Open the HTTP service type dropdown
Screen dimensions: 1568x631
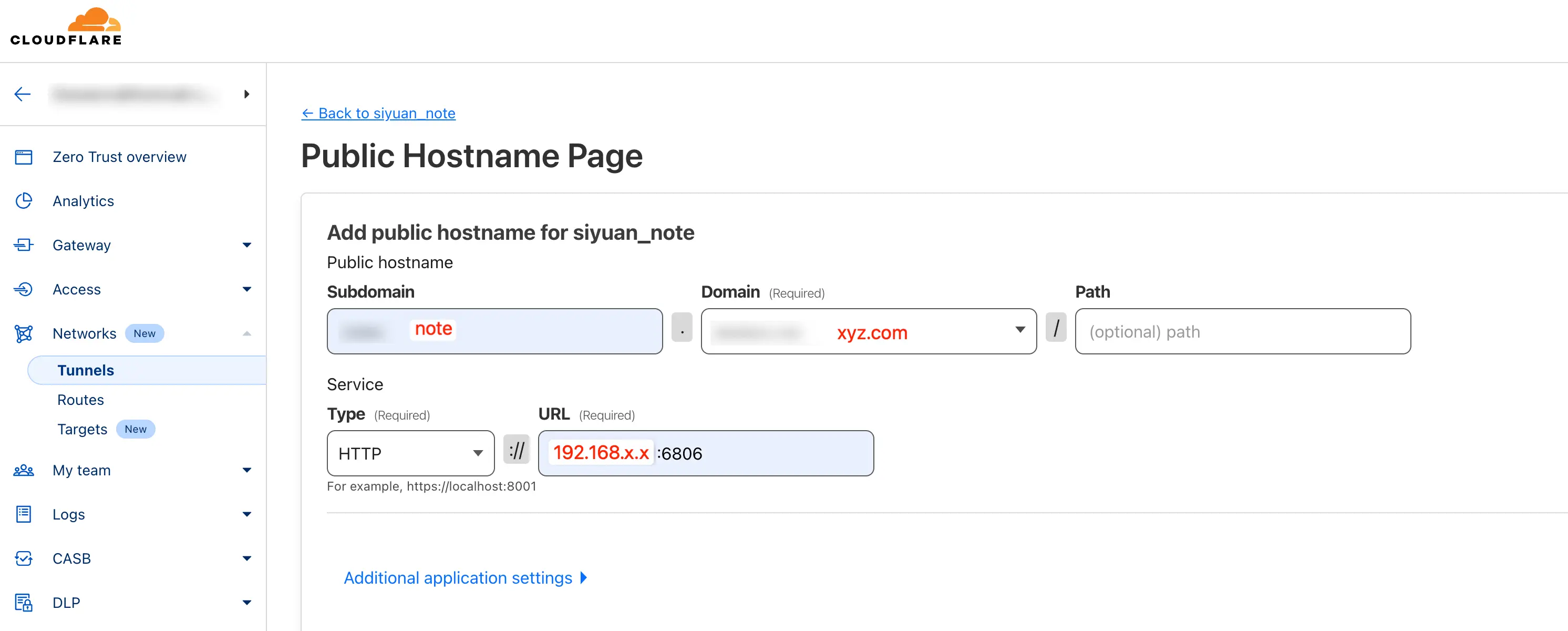[x=410, y=453]
